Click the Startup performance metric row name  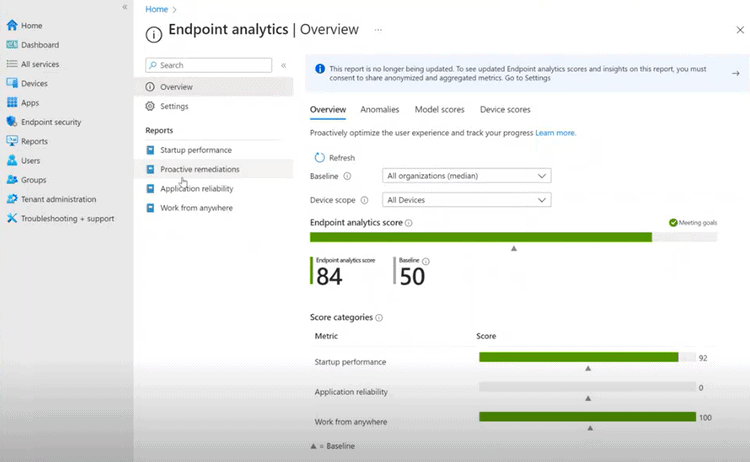[350, 362]
